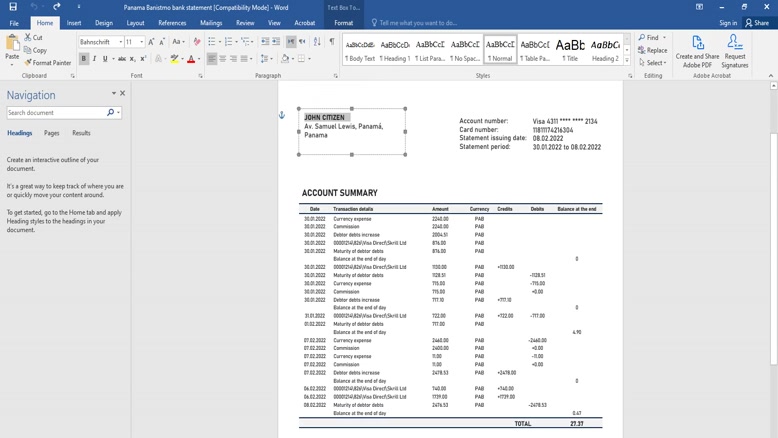Click the Increase Indent icon
Screen dimensions: 778x438
[276, 42]
